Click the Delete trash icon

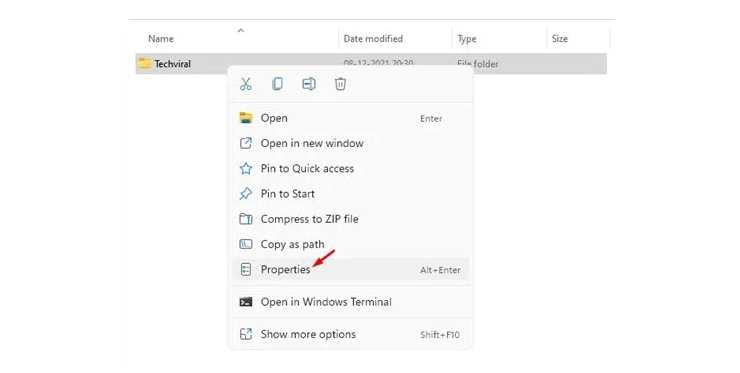tap(340, 84)
